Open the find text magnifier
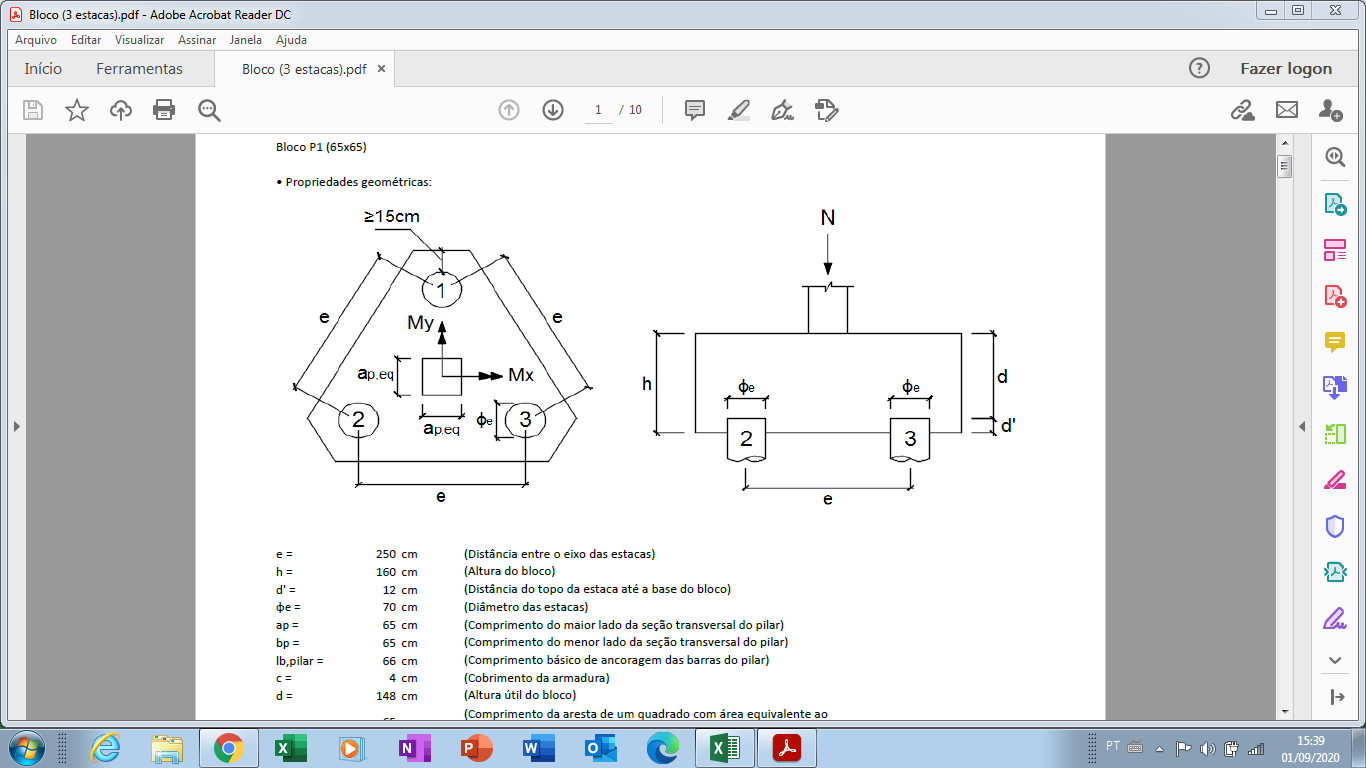 209,110
